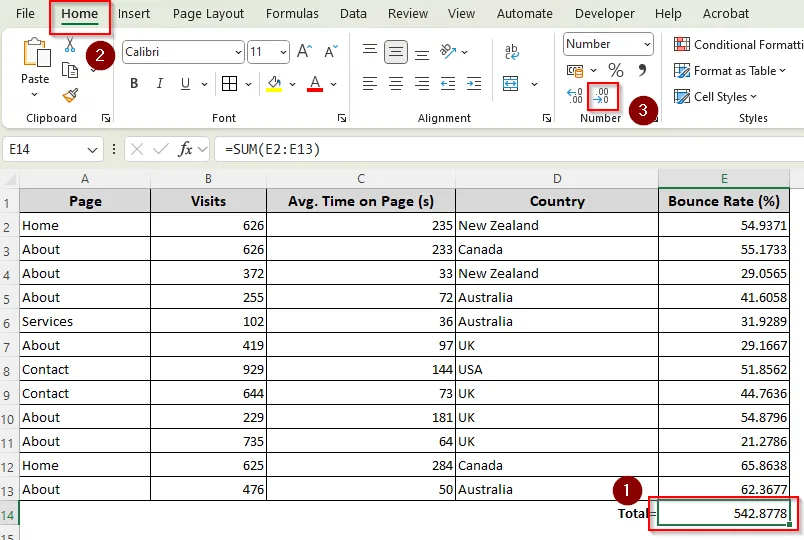
Task: Apply Percent Style formatting
Action: coord(616,70)
